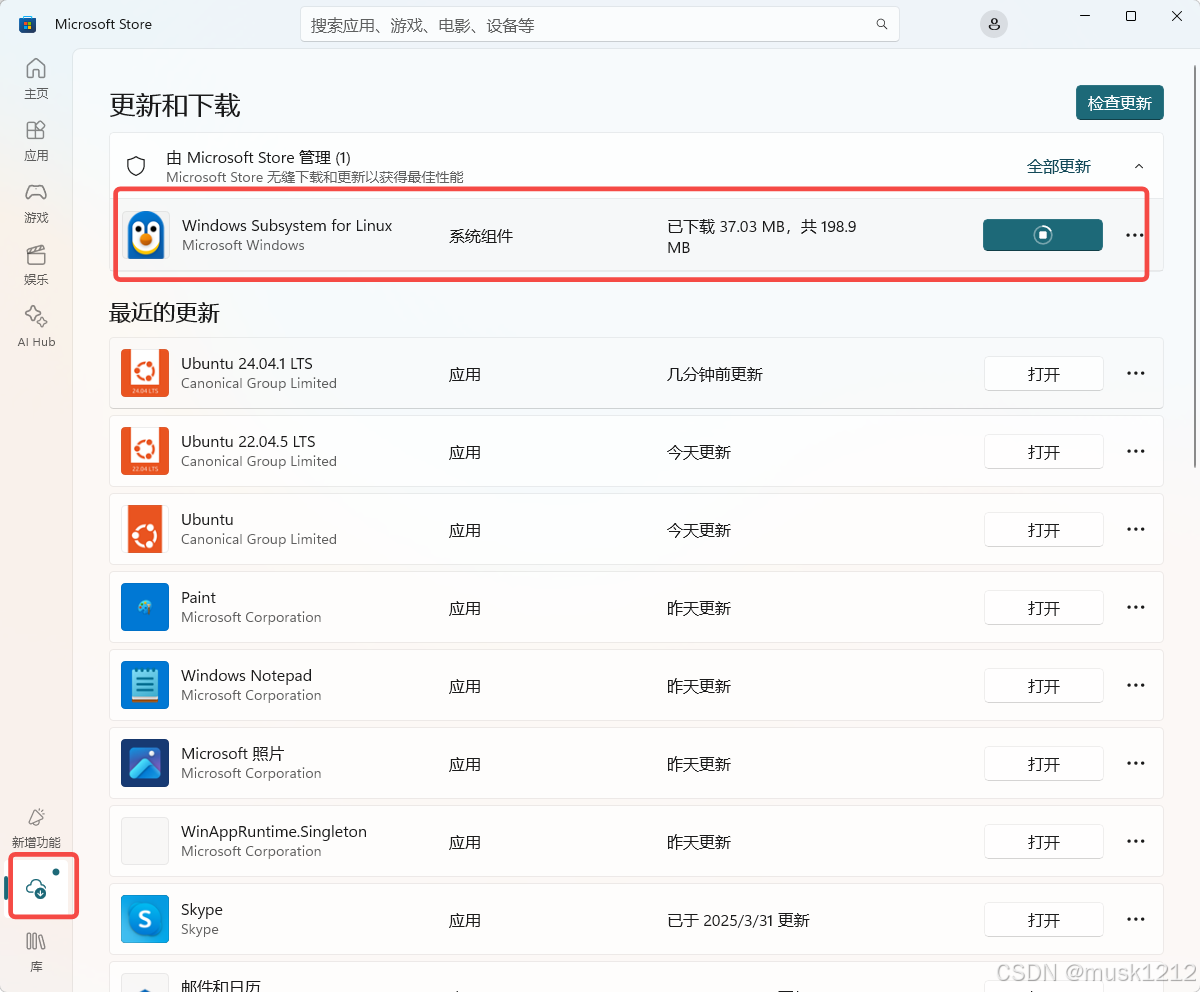This screenshot has height=992, width=1200.
Task: Open more options for plain Ubuntu row
Action: [1135, 529]
